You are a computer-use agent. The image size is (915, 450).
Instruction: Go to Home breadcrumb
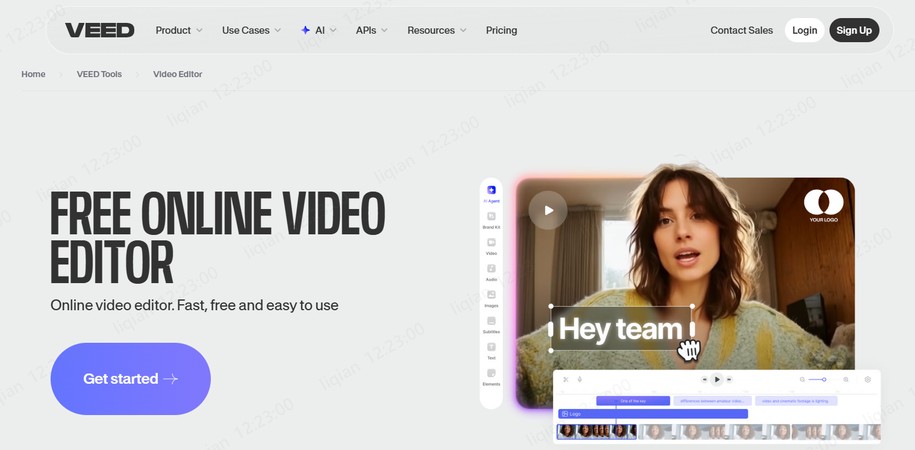point(33,74)
